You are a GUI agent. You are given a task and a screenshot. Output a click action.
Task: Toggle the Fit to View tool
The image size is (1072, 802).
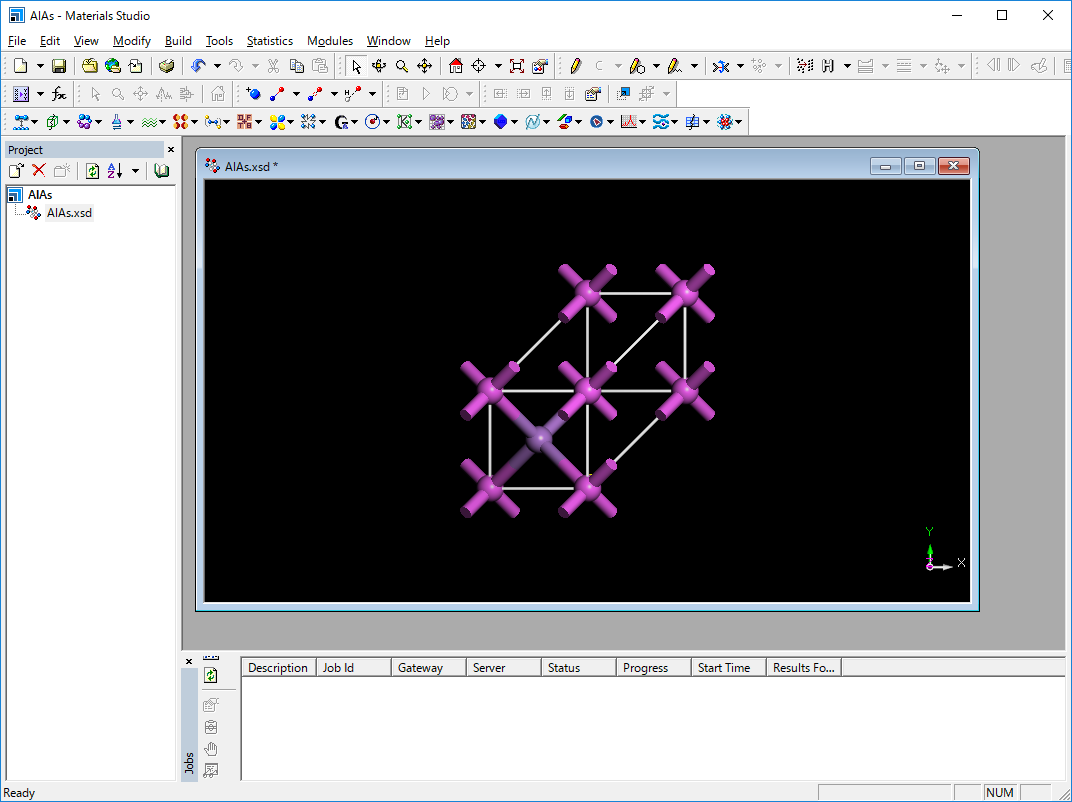point(516,66)
